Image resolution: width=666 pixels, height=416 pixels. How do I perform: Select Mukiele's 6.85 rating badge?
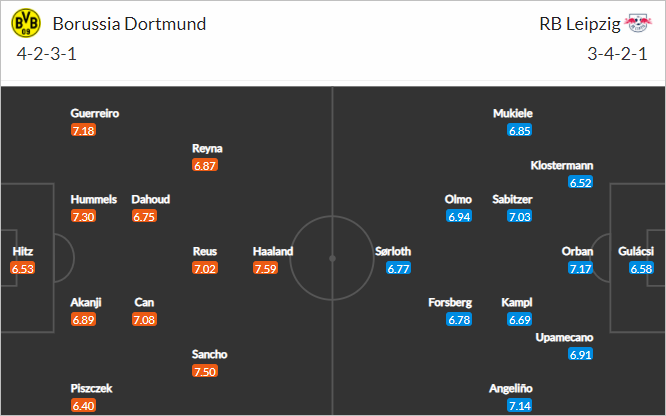click(x=519, y=130)
